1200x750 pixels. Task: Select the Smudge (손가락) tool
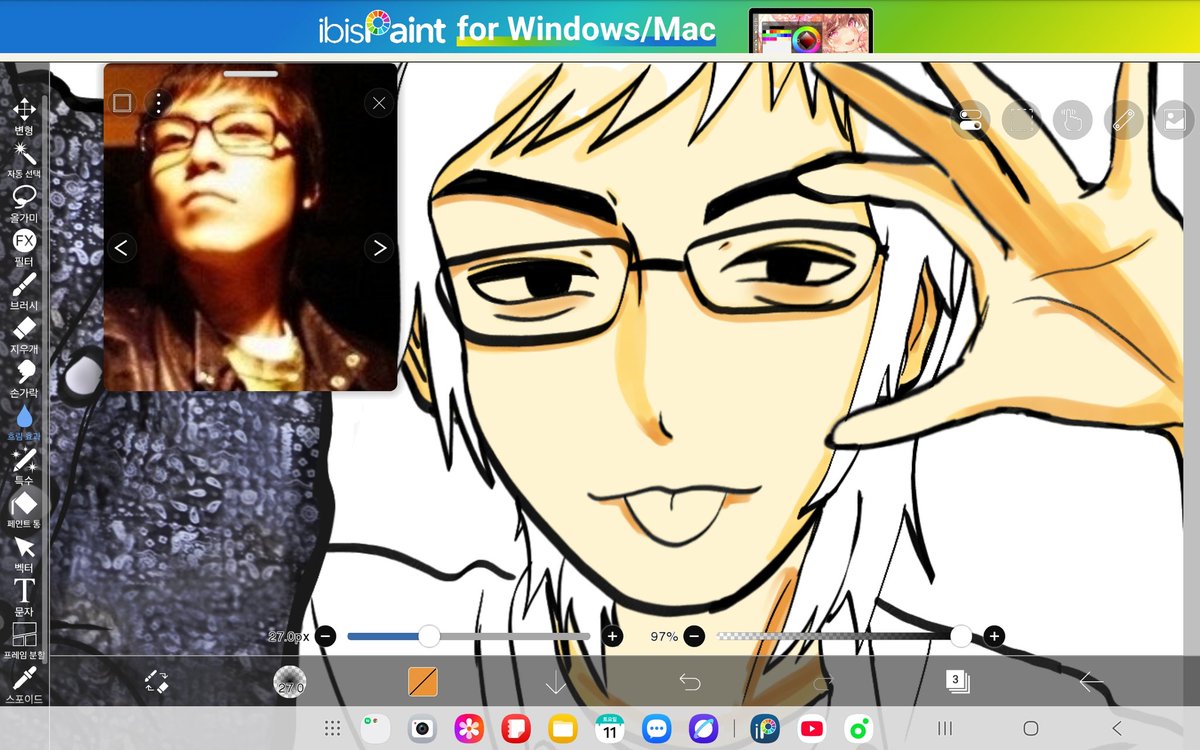[24, 378]
